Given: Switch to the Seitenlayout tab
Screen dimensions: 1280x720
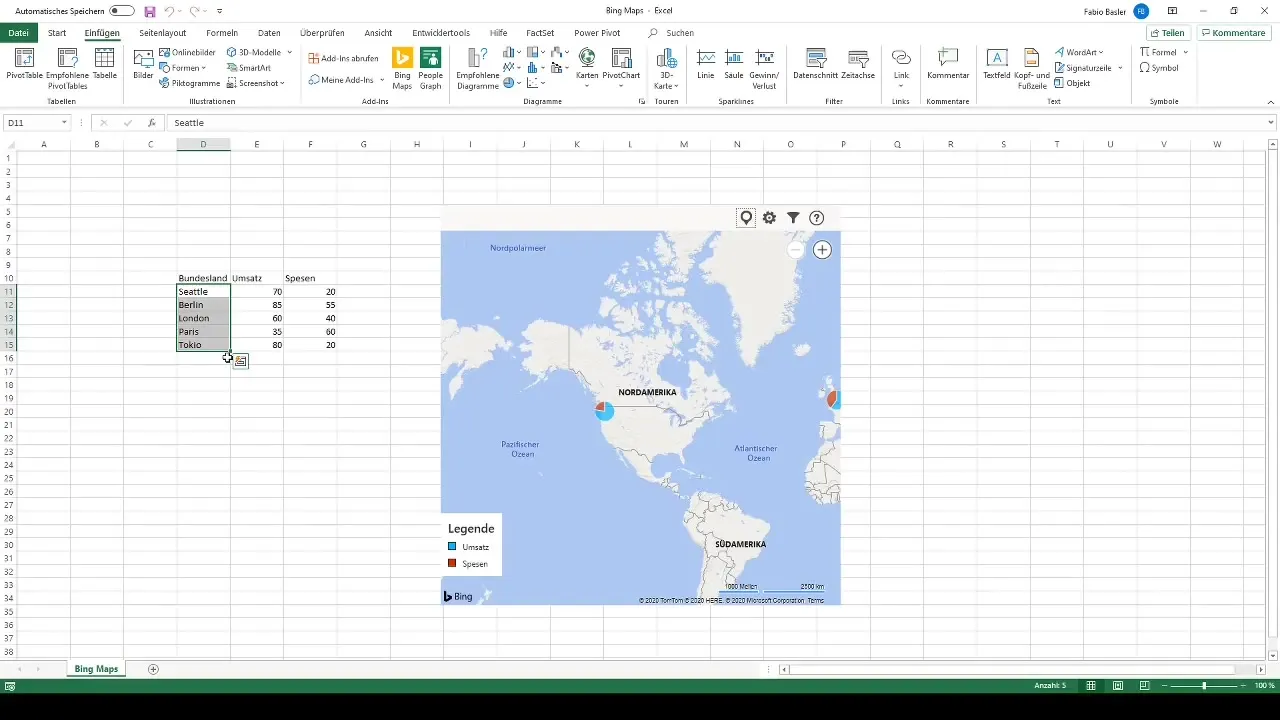Looking at the screenshot, I should point(162,33).
